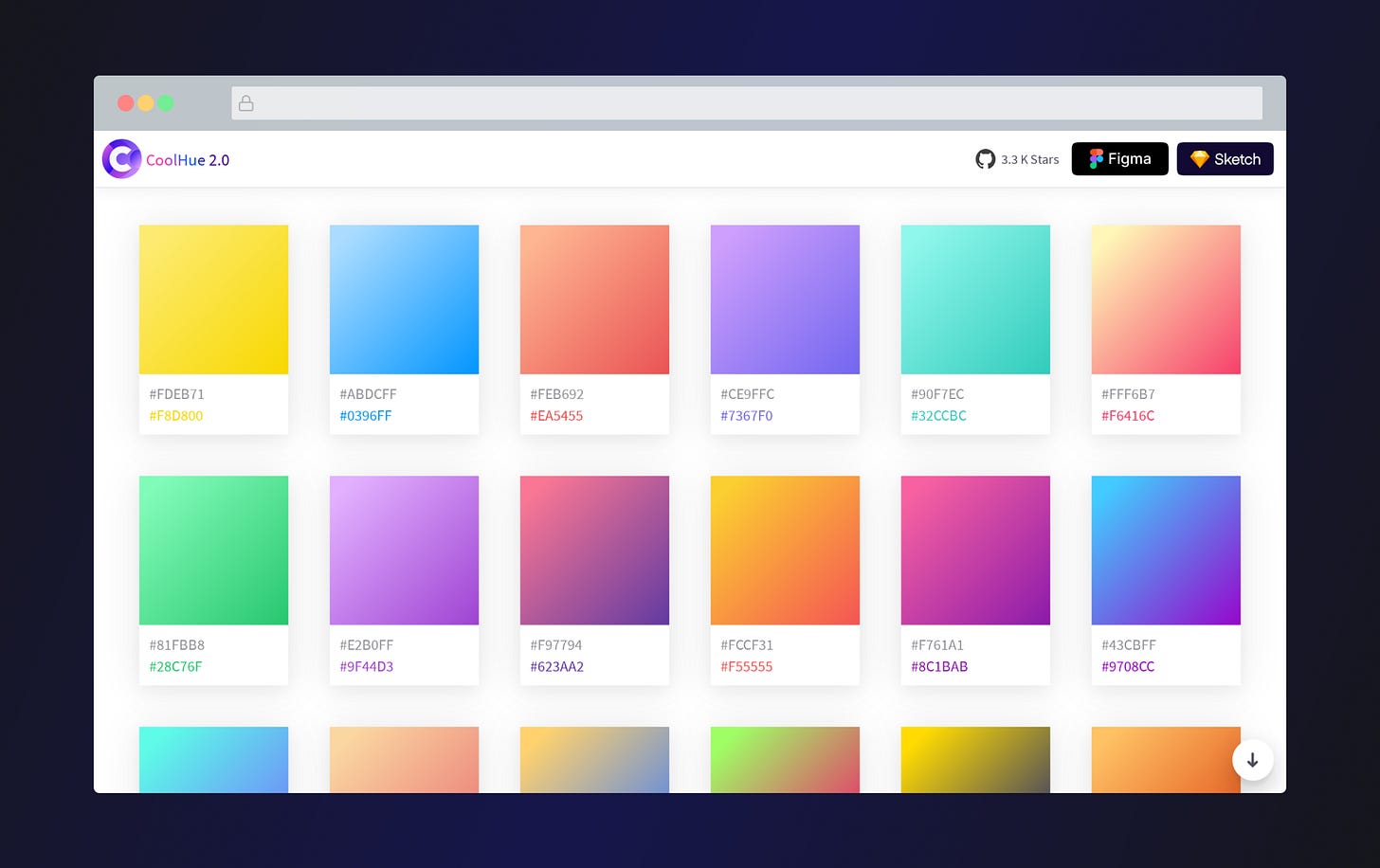1380x868 pixels.
Task: Choose the lavender #E2B0FF gradient swatch
Action: 405,551
